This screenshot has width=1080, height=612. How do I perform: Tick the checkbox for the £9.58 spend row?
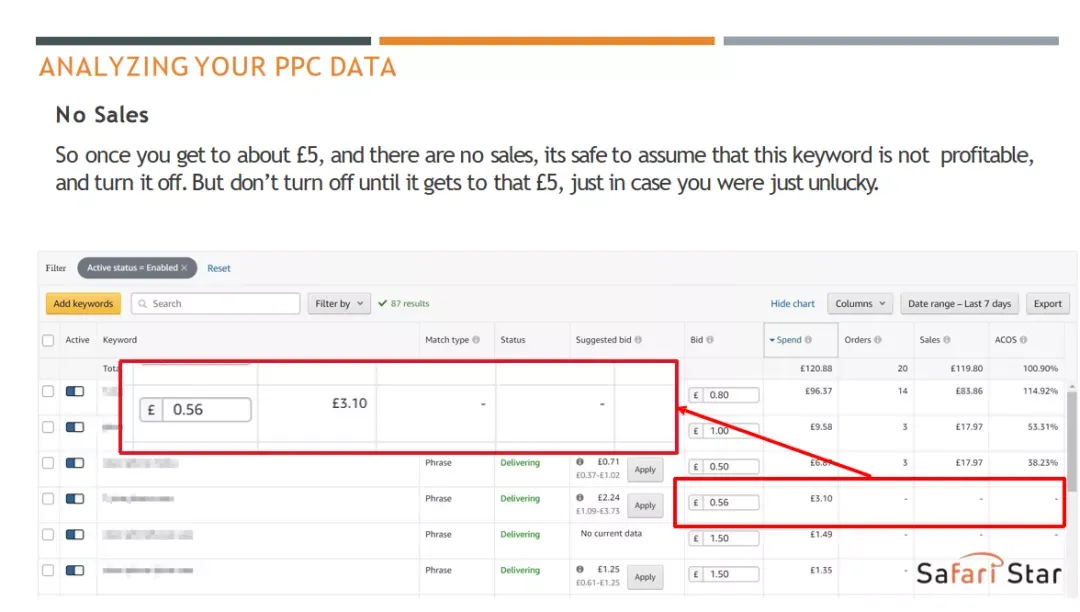[48, 427]
